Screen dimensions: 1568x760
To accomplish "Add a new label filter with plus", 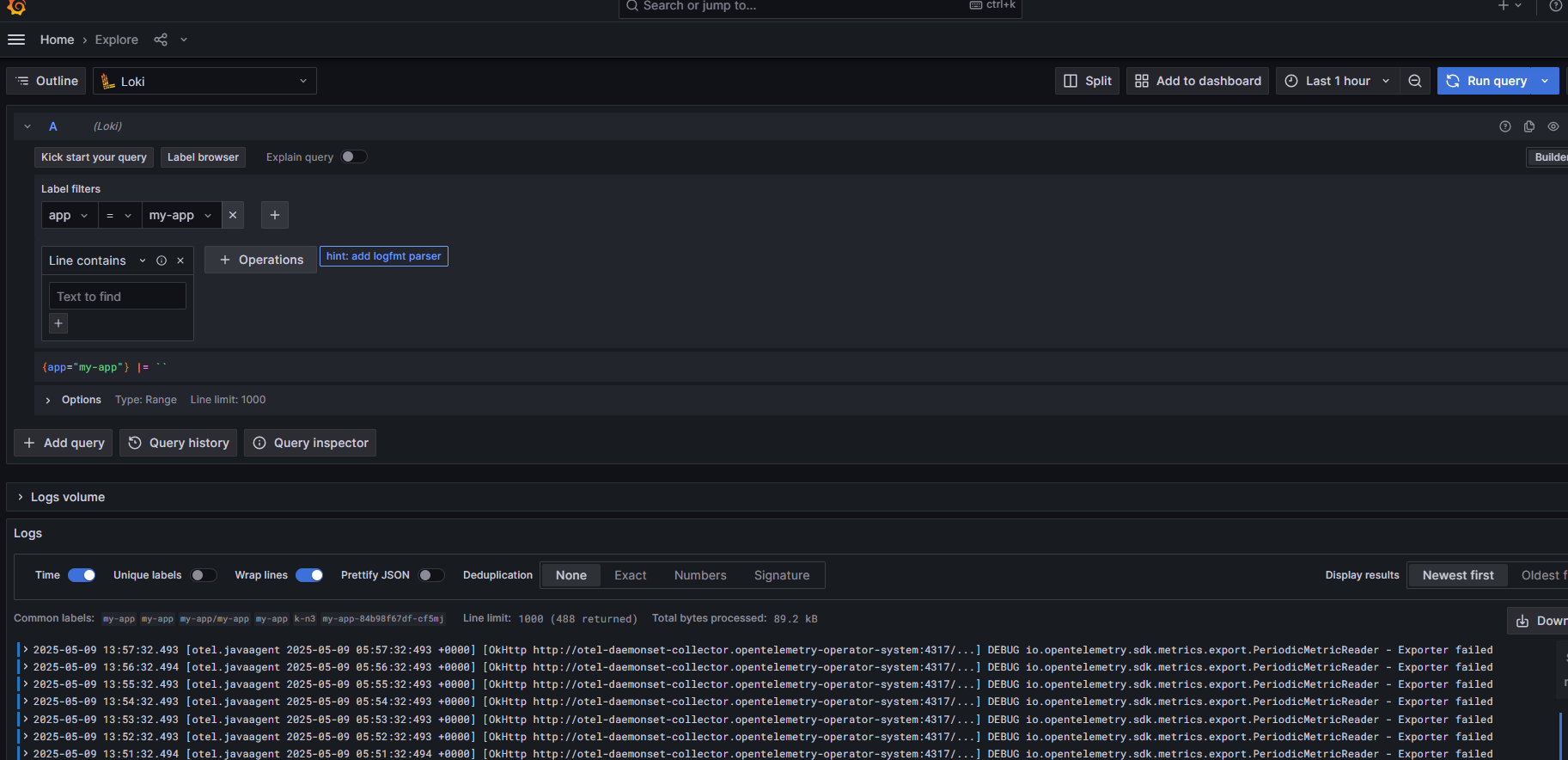I will (275, 215).
